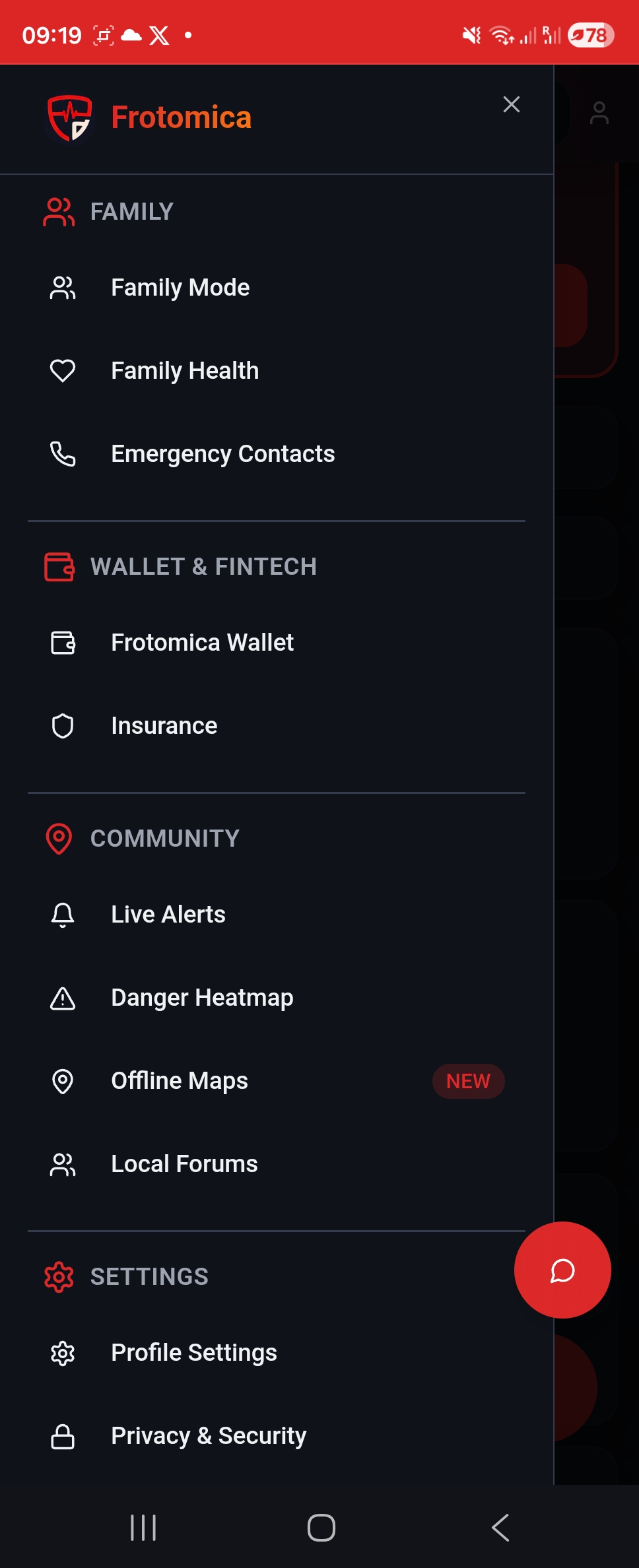Open the red chat bubble button

(x=562, y=1270)
